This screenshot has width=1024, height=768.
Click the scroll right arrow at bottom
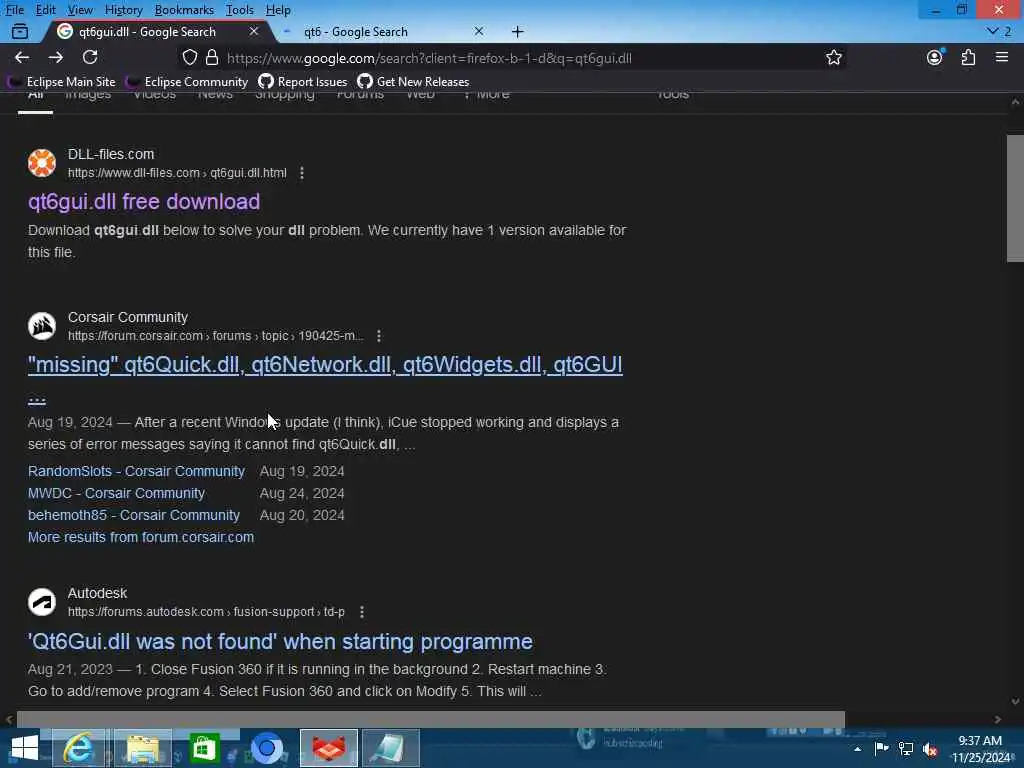click(x=997, y=719)
